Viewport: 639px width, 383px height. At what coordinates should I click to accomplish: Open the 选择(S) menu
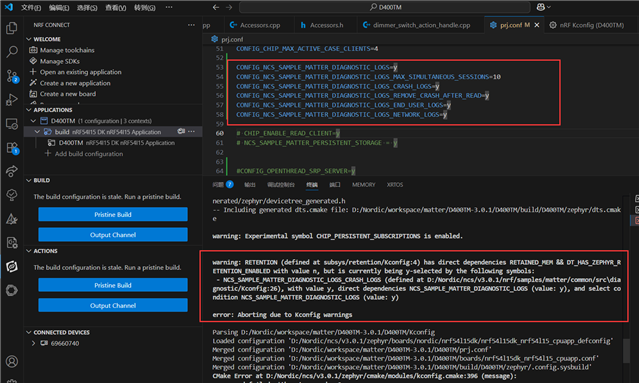pyautogui.click(x=87, y=7)
